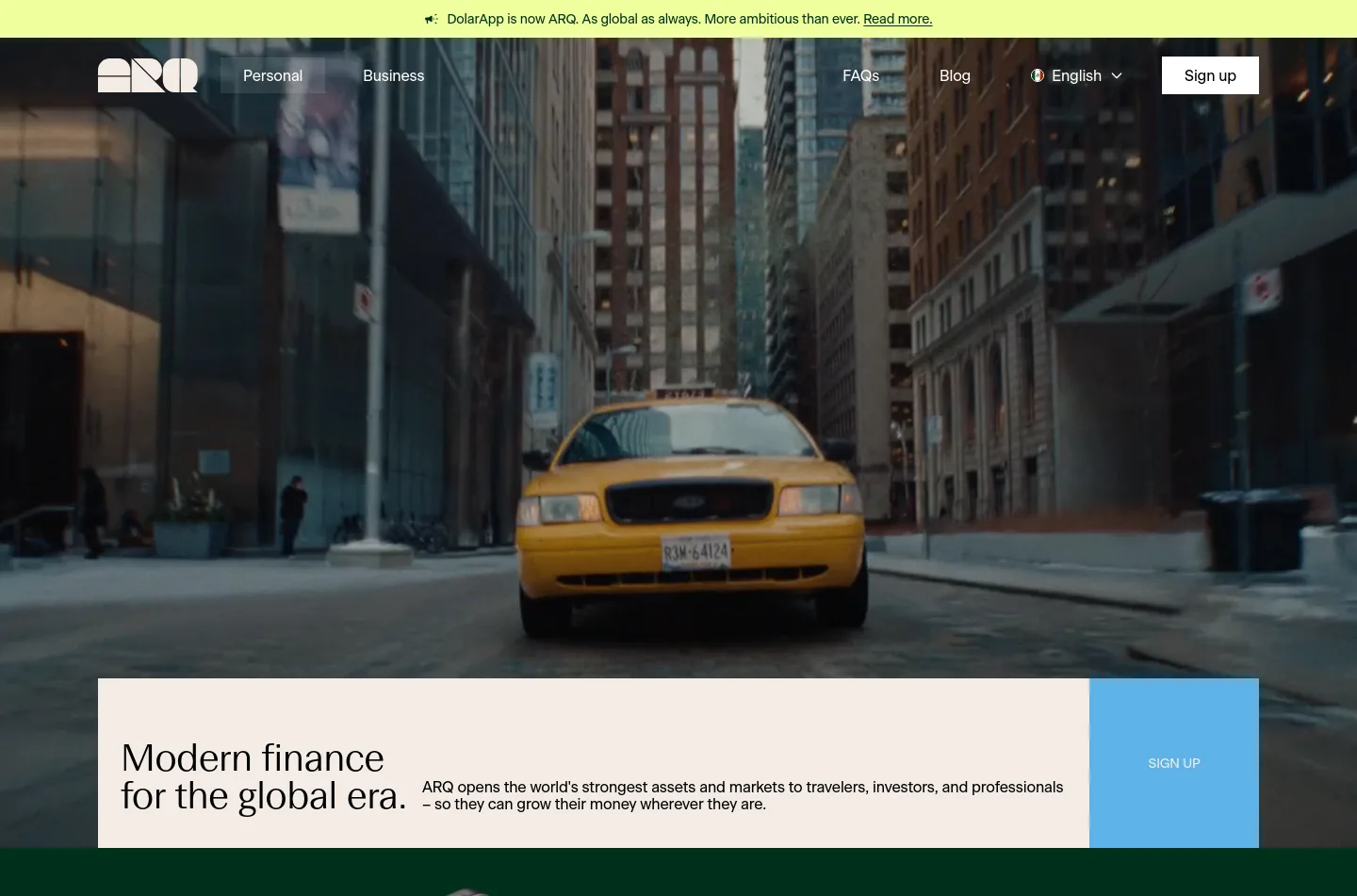Switch to the Business tab
The image size is (1357, 896).
tap(394, 75)
